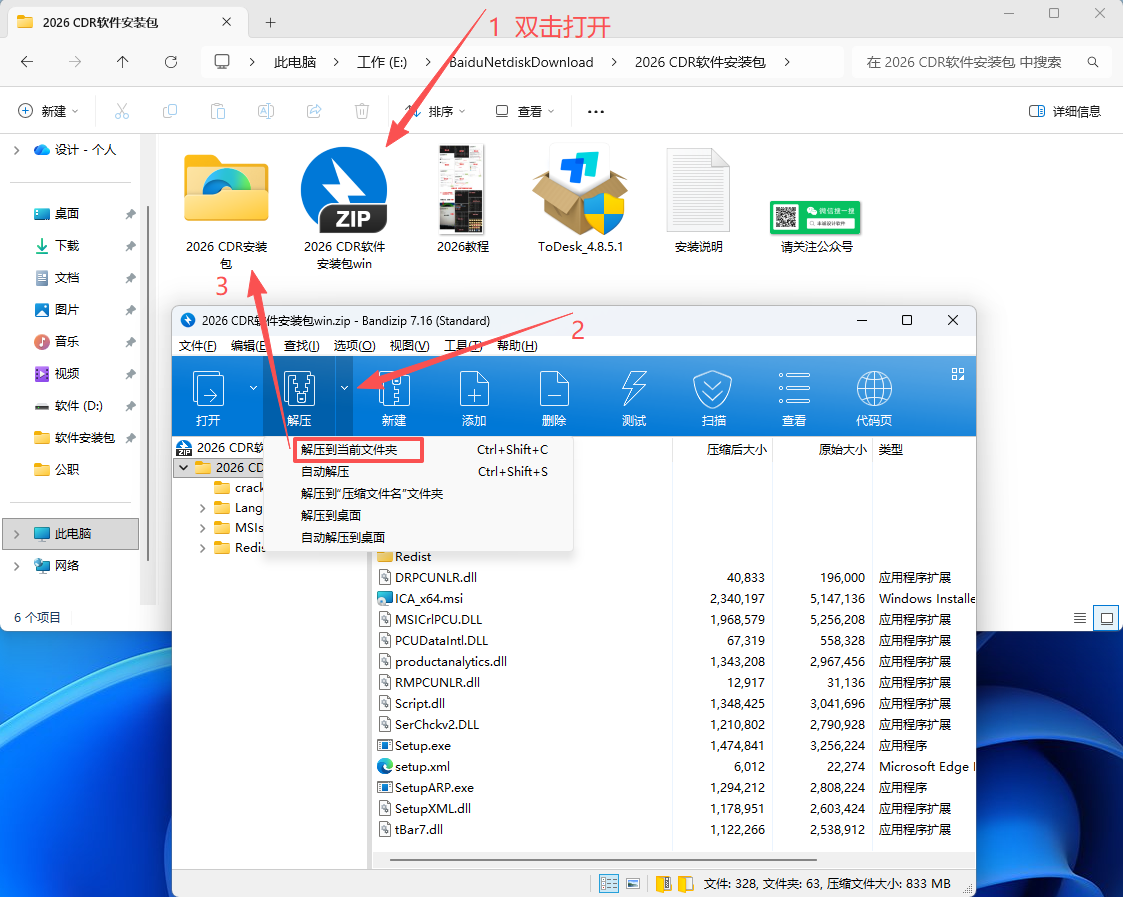Click Explorer Up arrow button
Screen dimensions: 1123x897
pos(122,62)
